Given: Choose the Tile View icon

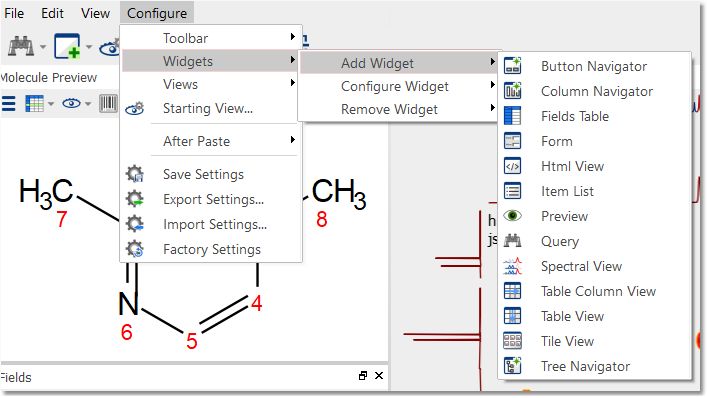Looking at the screenshot, I should (x=512, y=341).
